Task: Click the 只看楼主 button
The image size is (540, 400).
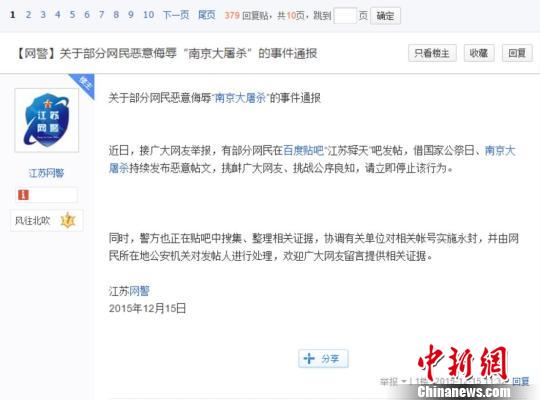Action: (432, 53)
